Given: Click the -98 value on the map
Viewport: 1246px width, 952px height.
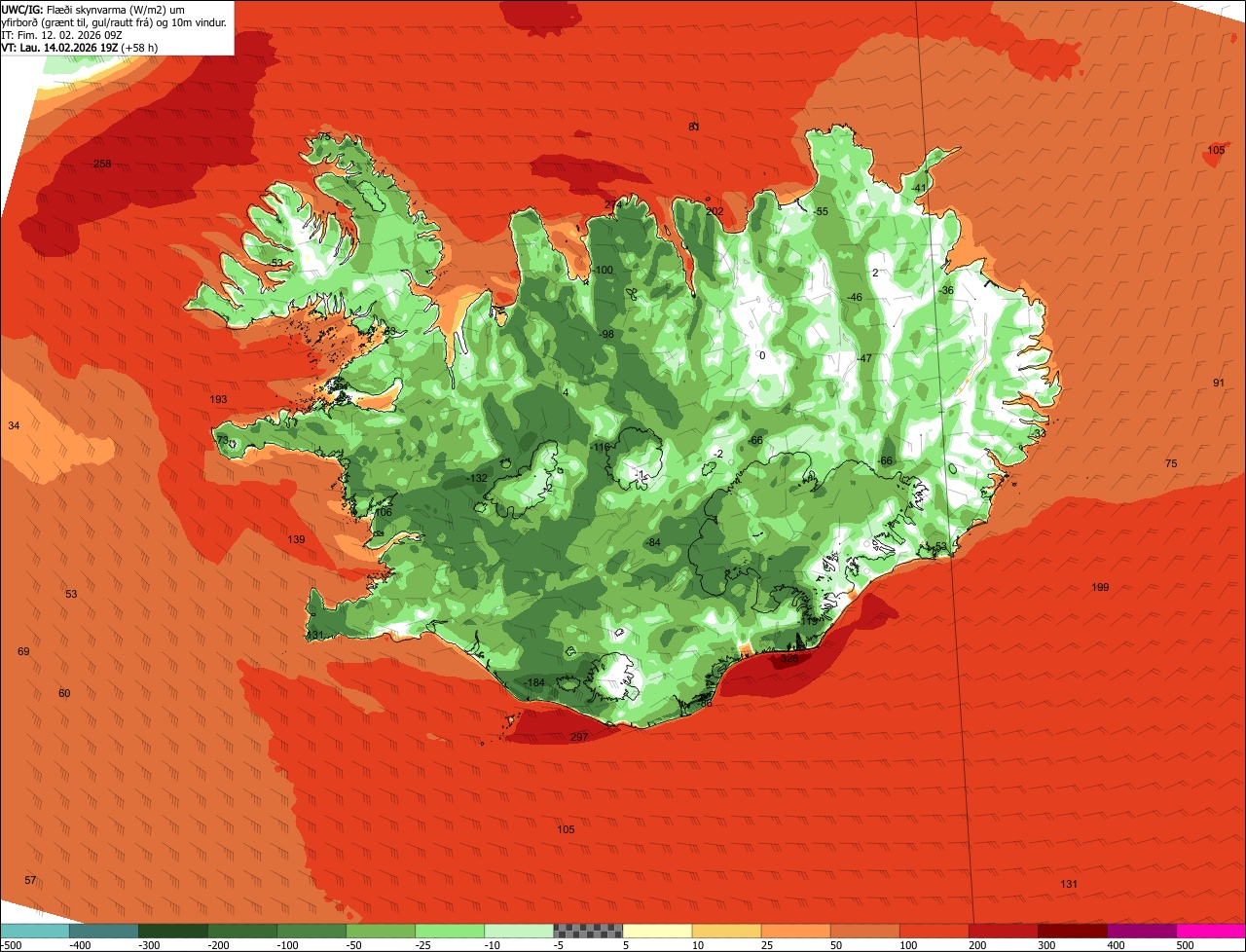Looking at the screenshot, I should (x=606, y=334).
